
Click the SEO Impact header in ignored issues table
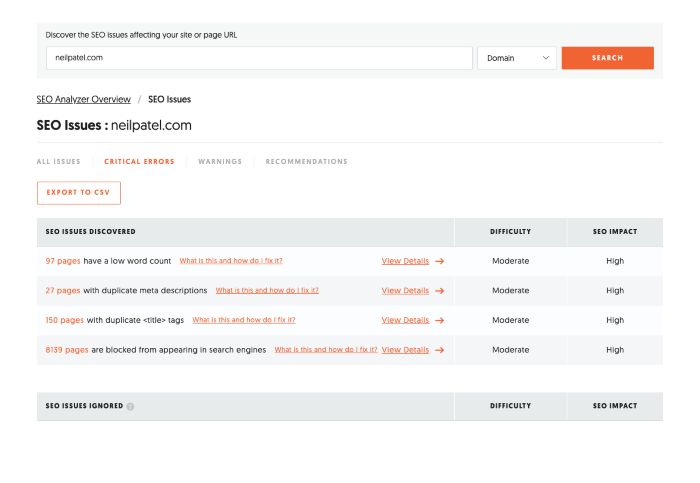coord(615,406)
